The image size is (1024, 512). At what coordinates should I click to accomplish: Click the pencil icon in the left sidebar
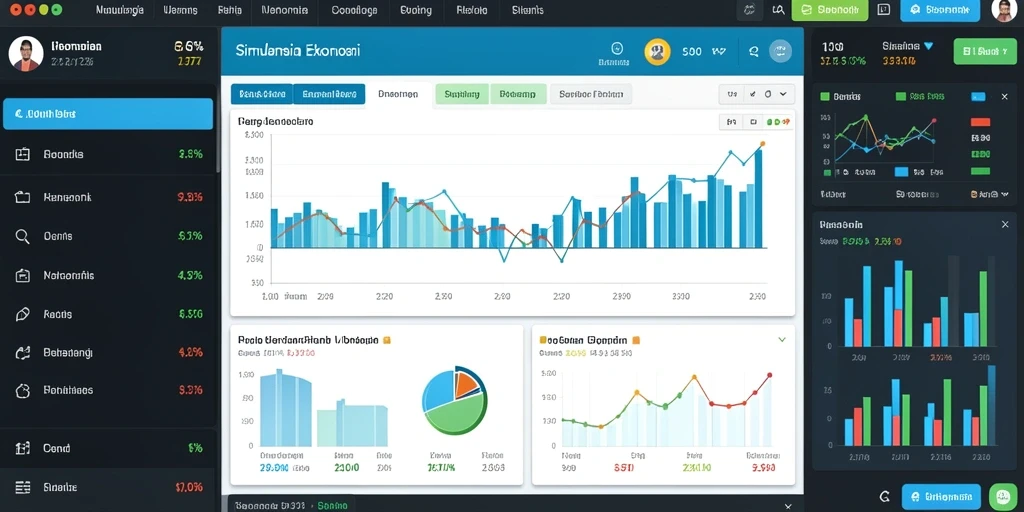point(22,314)
